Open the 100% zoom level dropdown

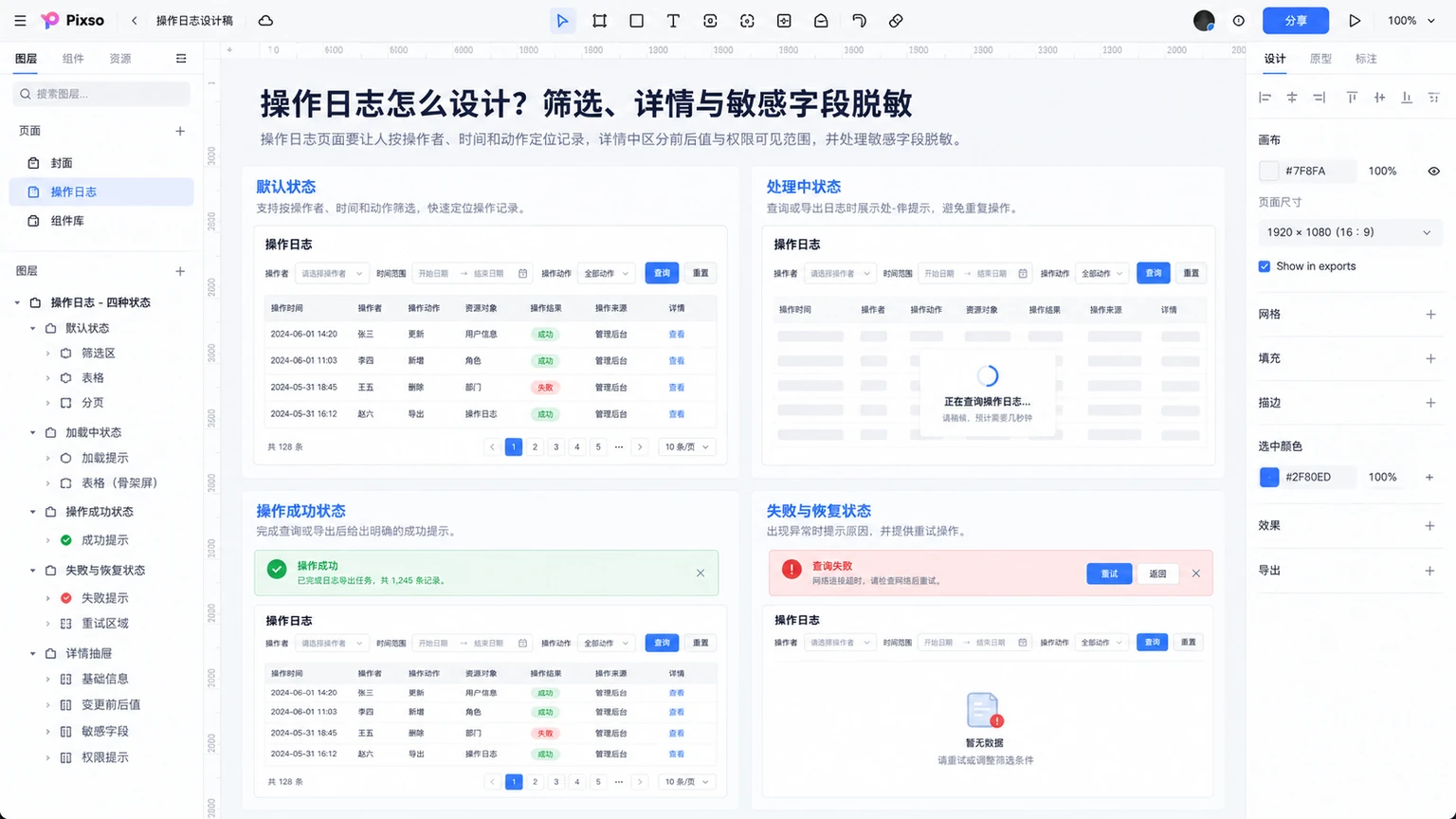pyautogui.click(x=1411, y=21)
